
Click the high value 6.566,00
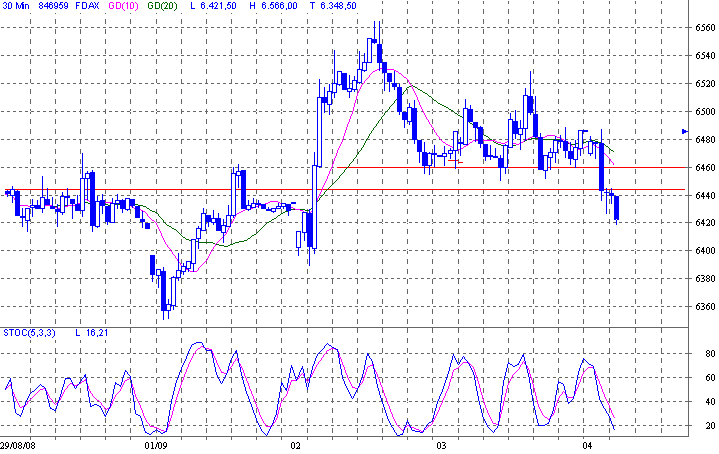280,6
